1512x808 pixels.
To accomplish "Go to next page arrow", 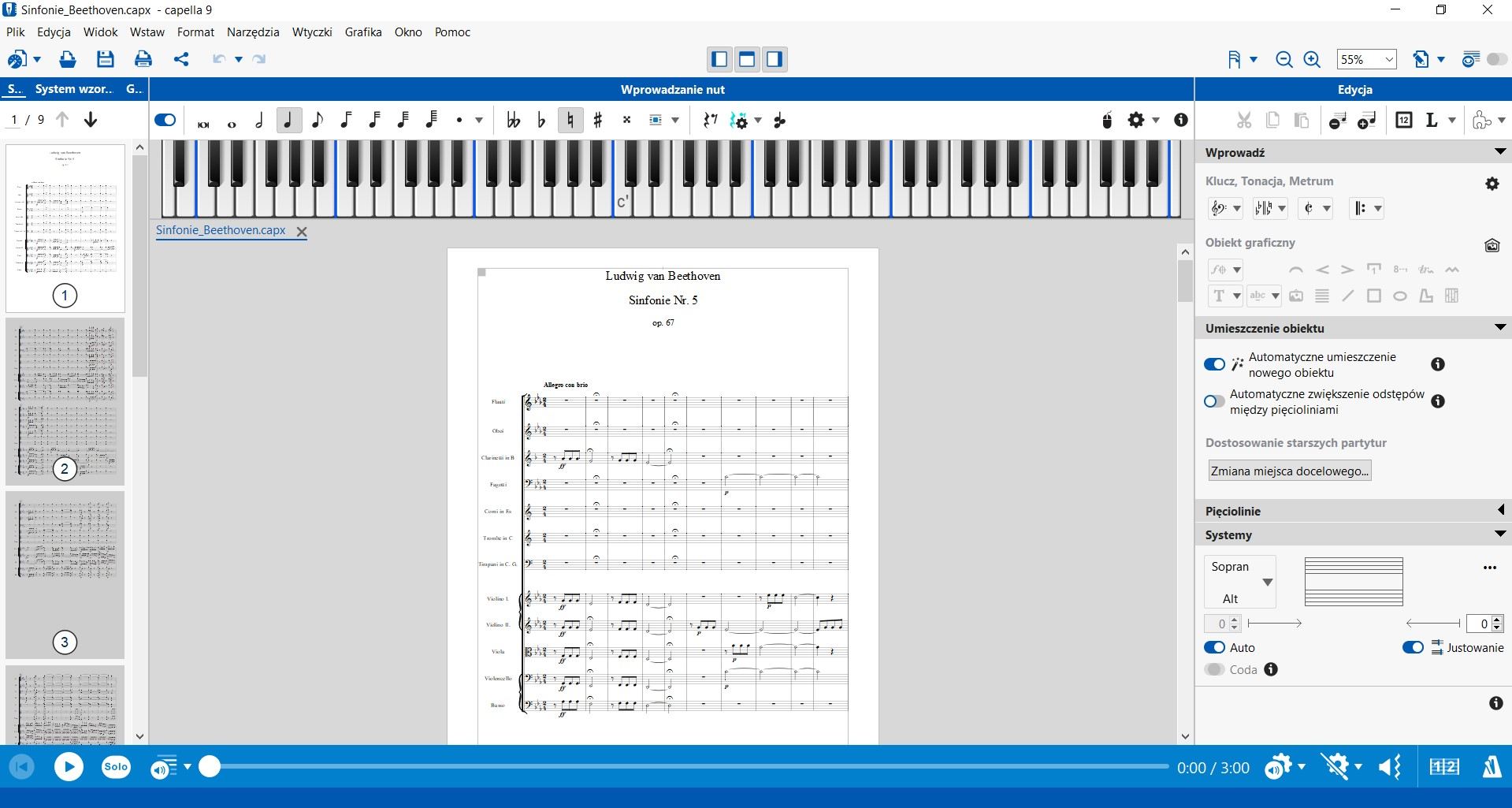I will click(91, 120).
